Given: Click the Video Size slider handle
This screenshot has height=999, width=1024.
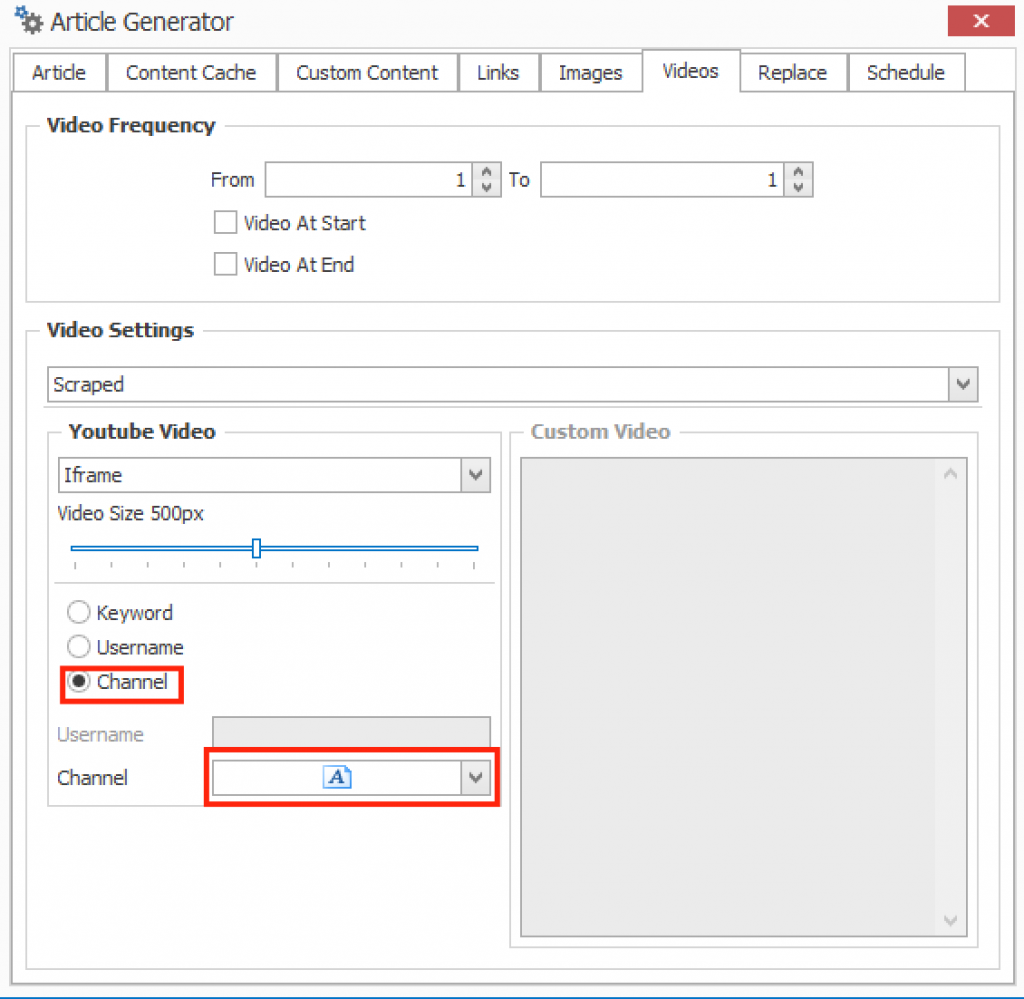Looking at the screenshot, I should pos(257,547).
